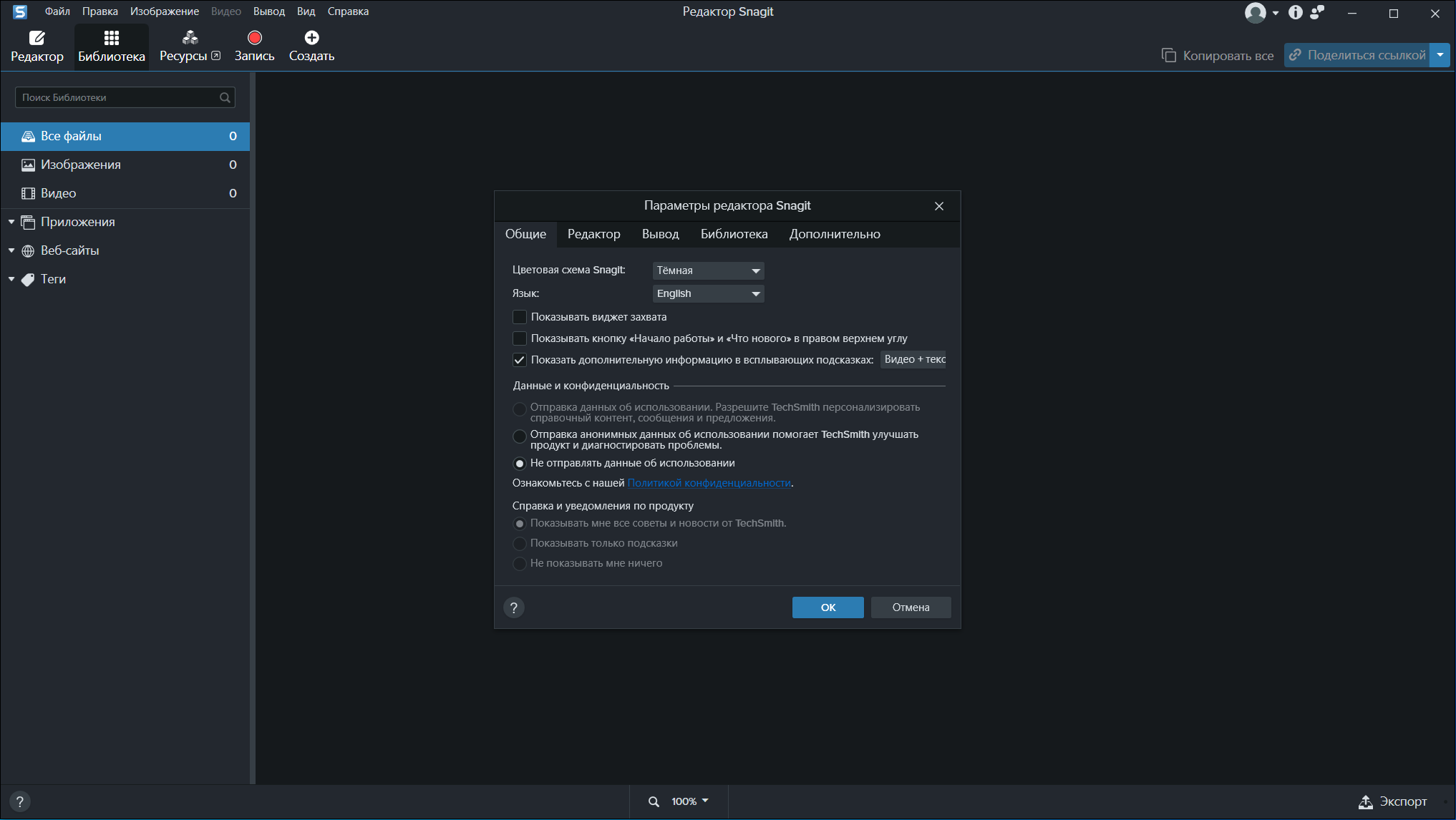
Task: Select Изображения category in sidebar
Action: [125, 165]
